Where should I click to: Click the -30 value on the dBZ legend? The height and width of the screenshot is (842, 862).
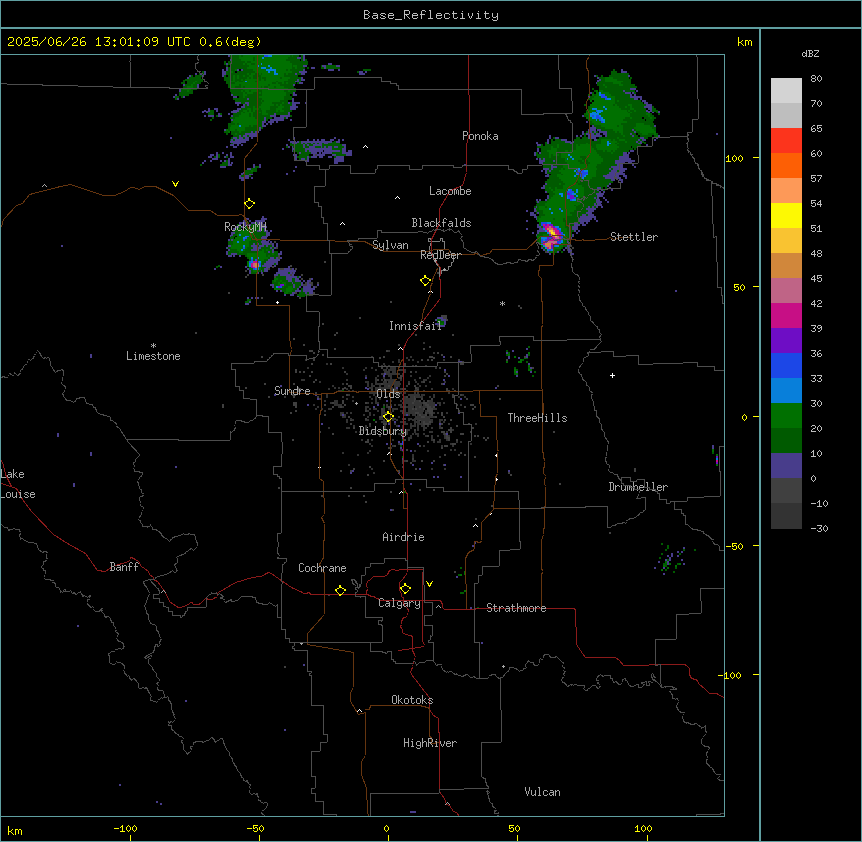coord(819,528)
